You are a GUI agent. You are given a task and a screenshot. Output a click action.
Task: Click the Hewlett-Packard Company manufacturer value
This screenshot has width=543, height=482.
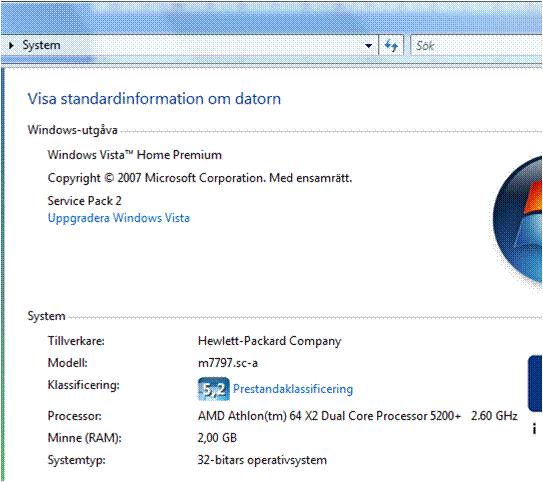tap(269, 341)
